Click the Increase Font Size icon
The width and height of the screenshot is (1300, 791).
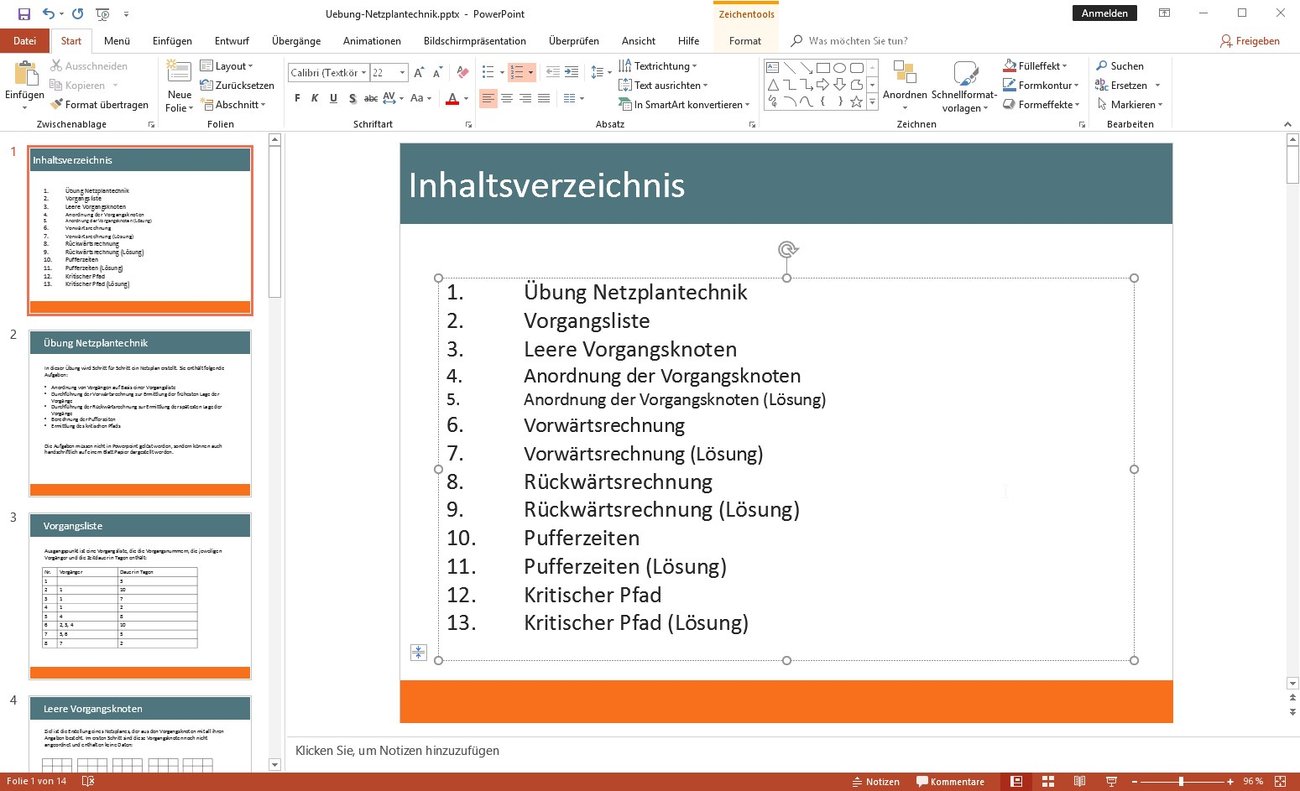pyautogui.click(x=418, y=72)
